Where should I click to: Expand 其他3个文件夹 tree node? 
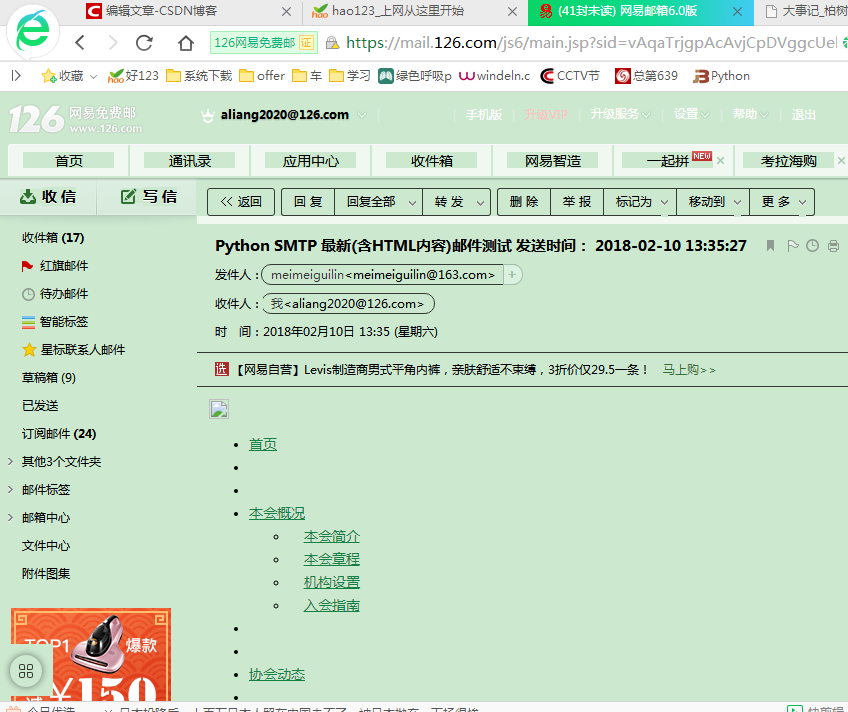point(10,461)
